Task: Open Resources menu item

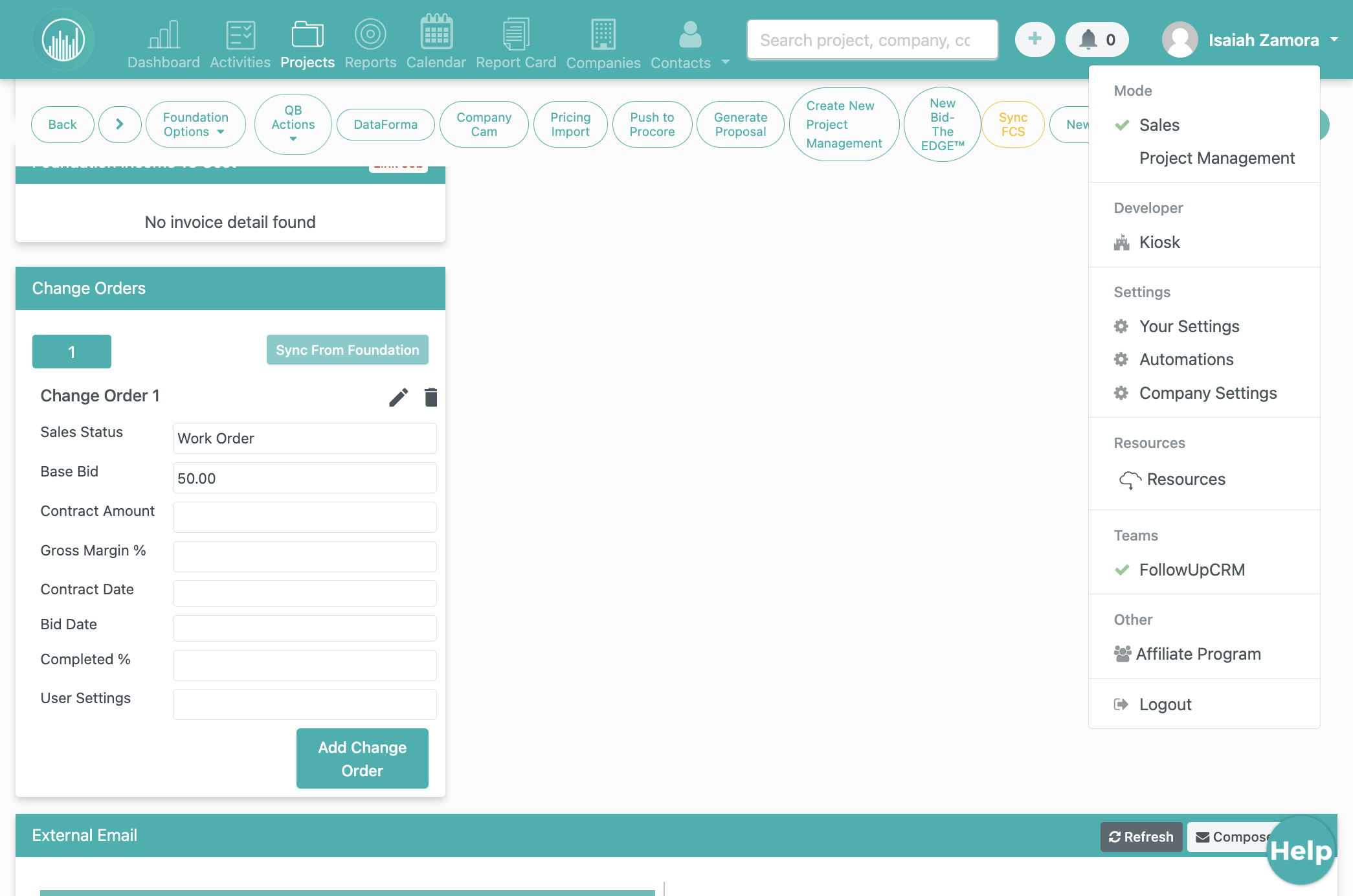Action: coord(1172,479)
